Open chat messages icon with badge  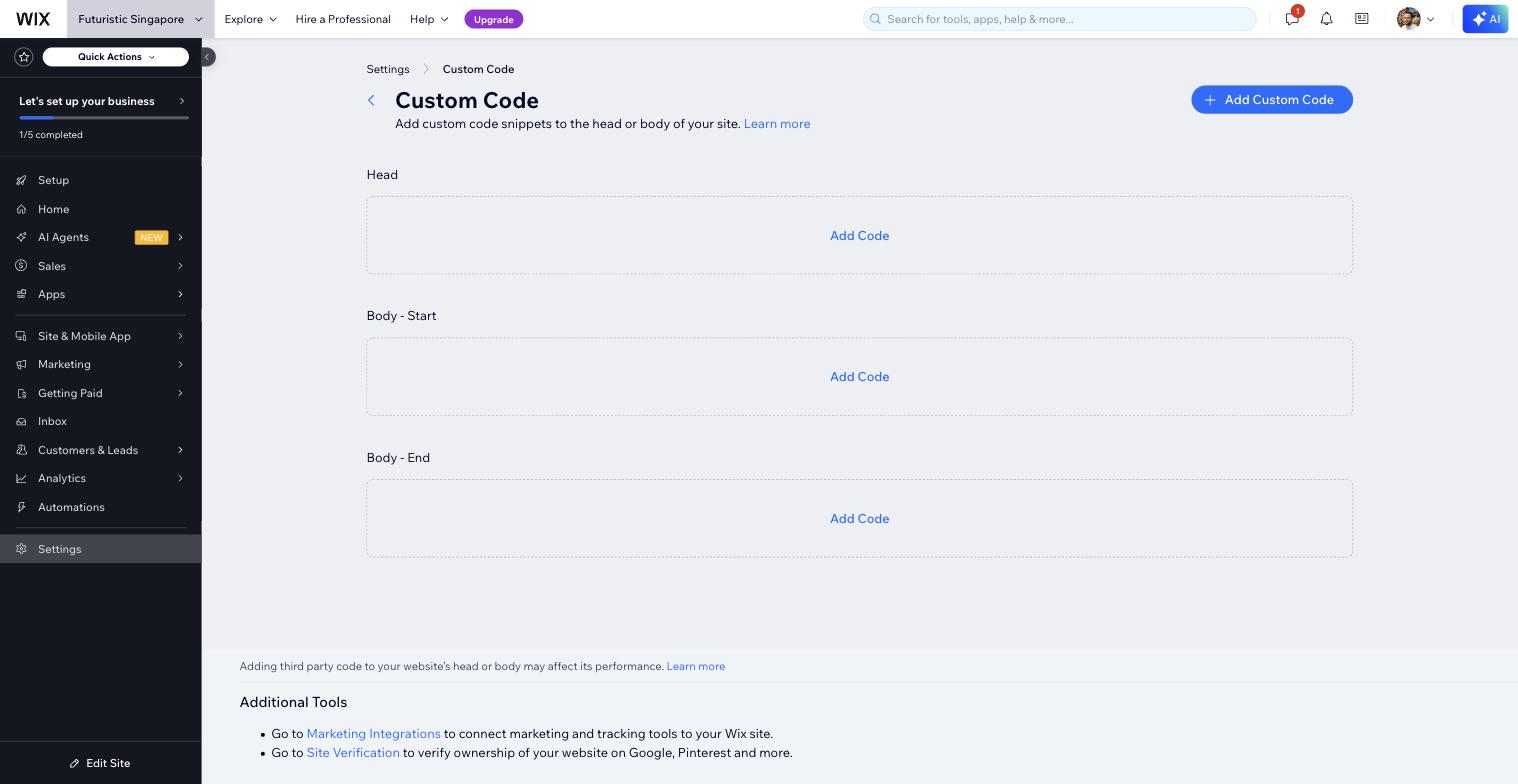[1292, 18]
